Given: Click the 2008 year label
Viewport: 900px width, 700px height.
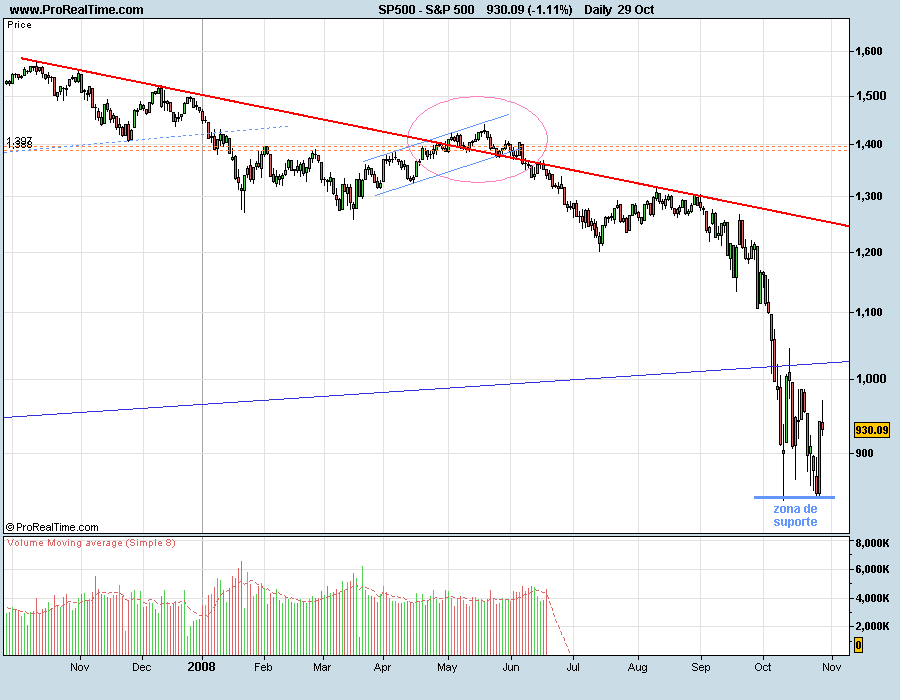Looking at the screenshot, I should click(x=202, y=667).
